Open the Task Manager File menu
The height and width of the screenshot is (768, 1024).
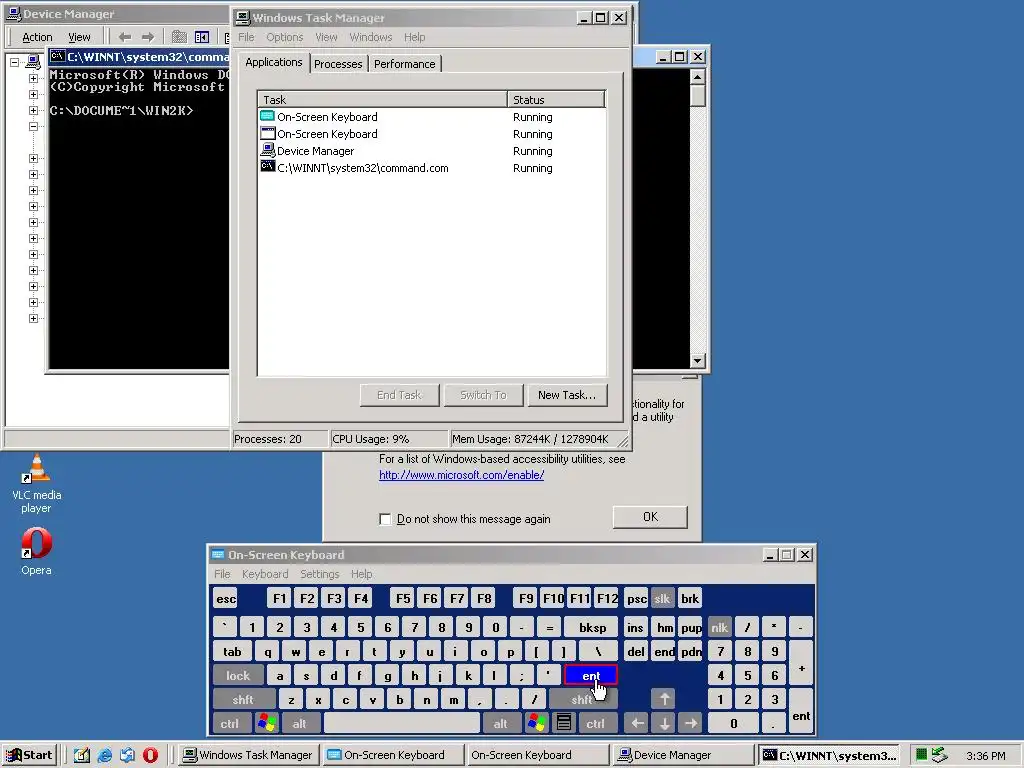(x=246, y=37)
